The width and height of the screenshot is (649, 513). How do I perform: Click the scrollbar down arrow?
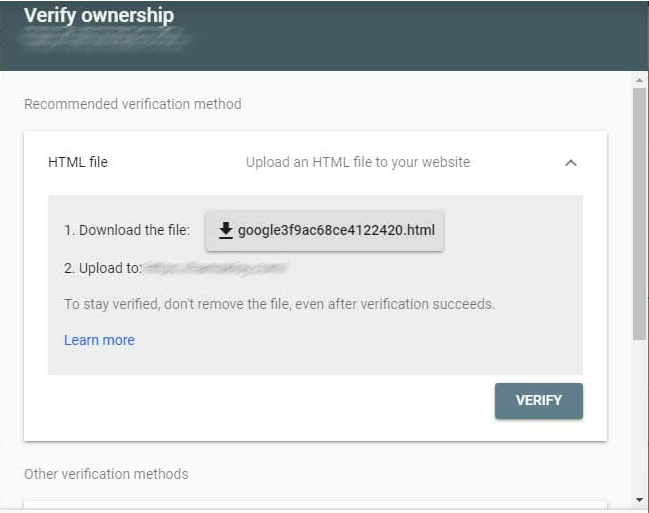pos(639,500)
